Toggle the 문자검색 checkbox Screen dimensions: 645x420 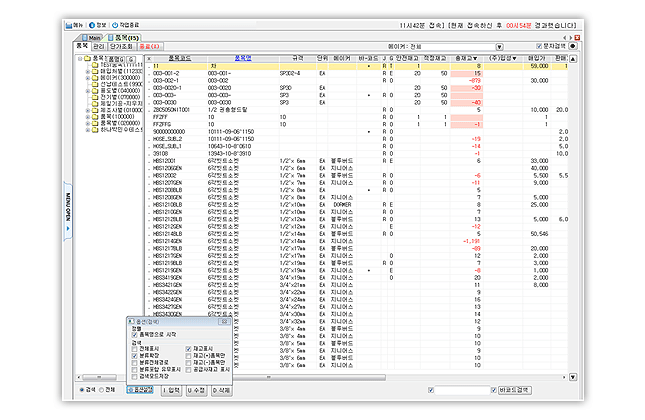coord(539,46)
